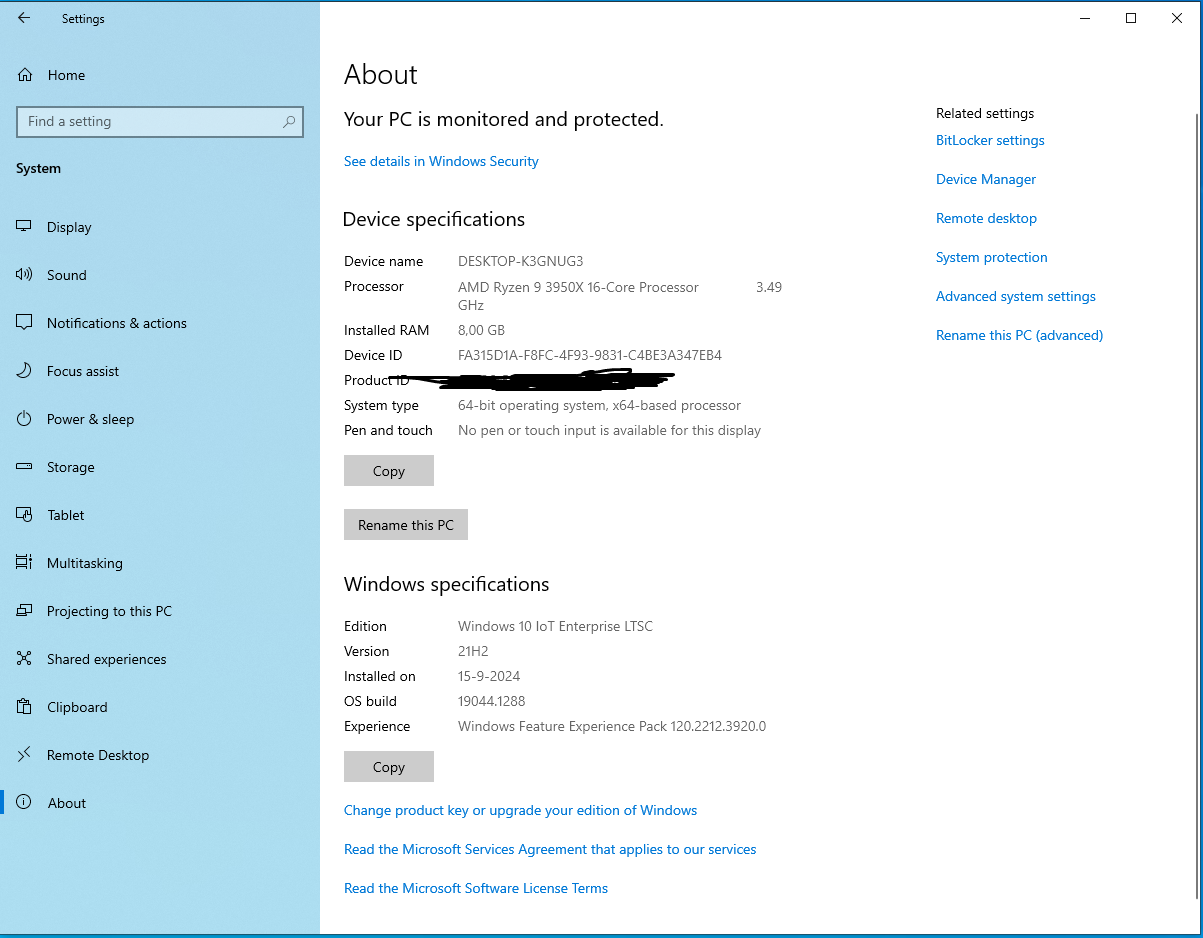Click the Storage drive icon
The width and height of the screenshot is (1203, 938).
pyautogui.click(x=25, y=467)
